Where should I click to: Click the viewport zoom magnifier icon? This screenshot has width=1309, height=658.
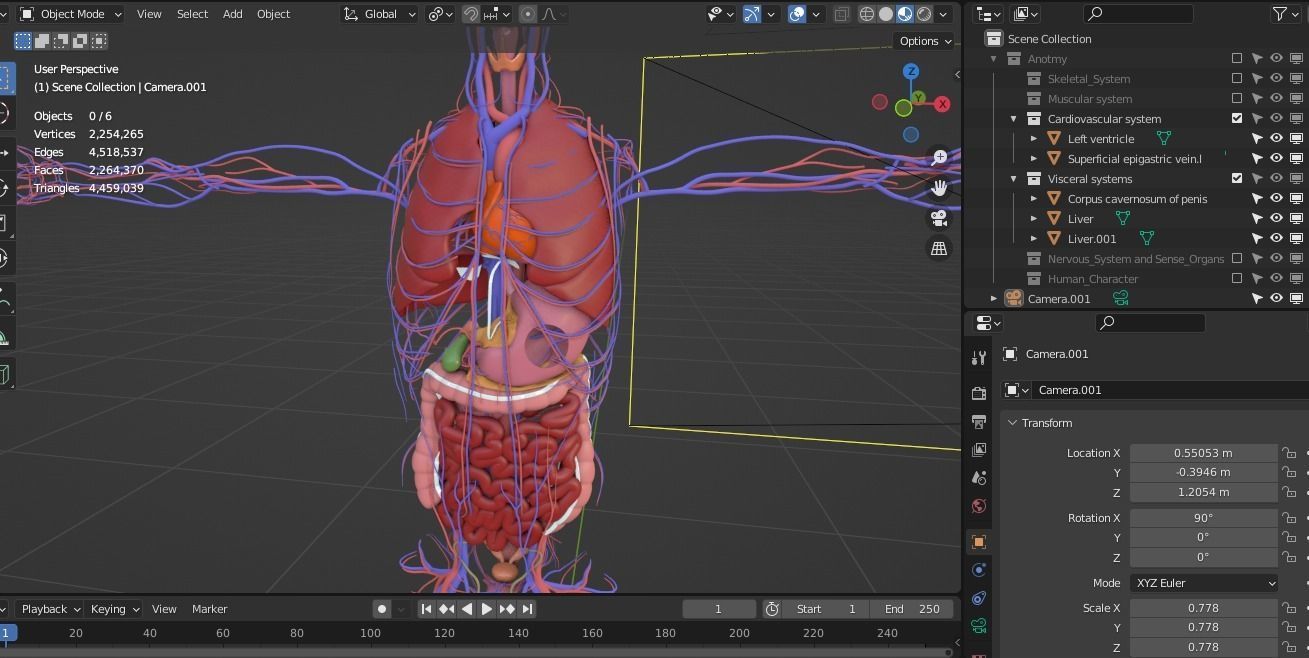click(939, 157)
